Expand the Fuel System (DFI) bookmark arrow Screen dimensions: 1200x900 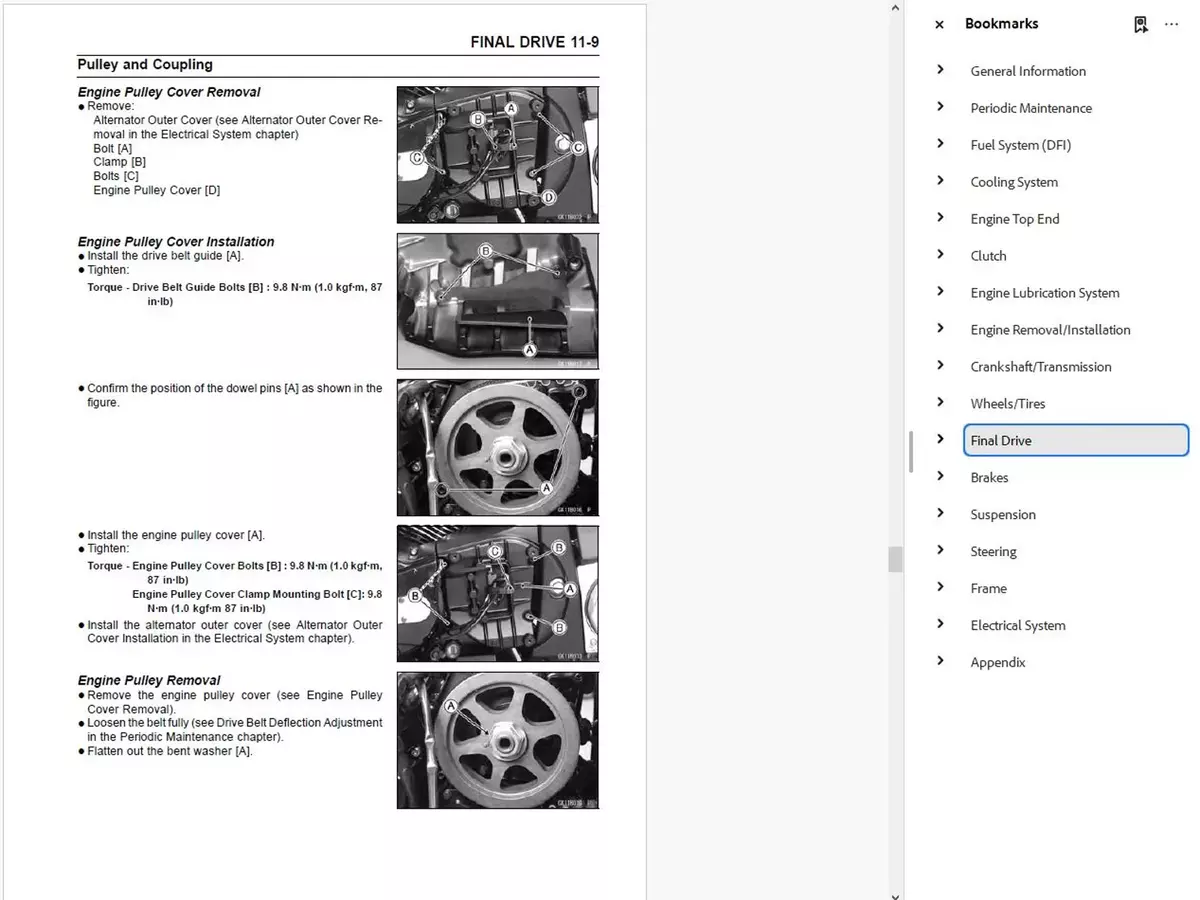[x=940, y=144]
